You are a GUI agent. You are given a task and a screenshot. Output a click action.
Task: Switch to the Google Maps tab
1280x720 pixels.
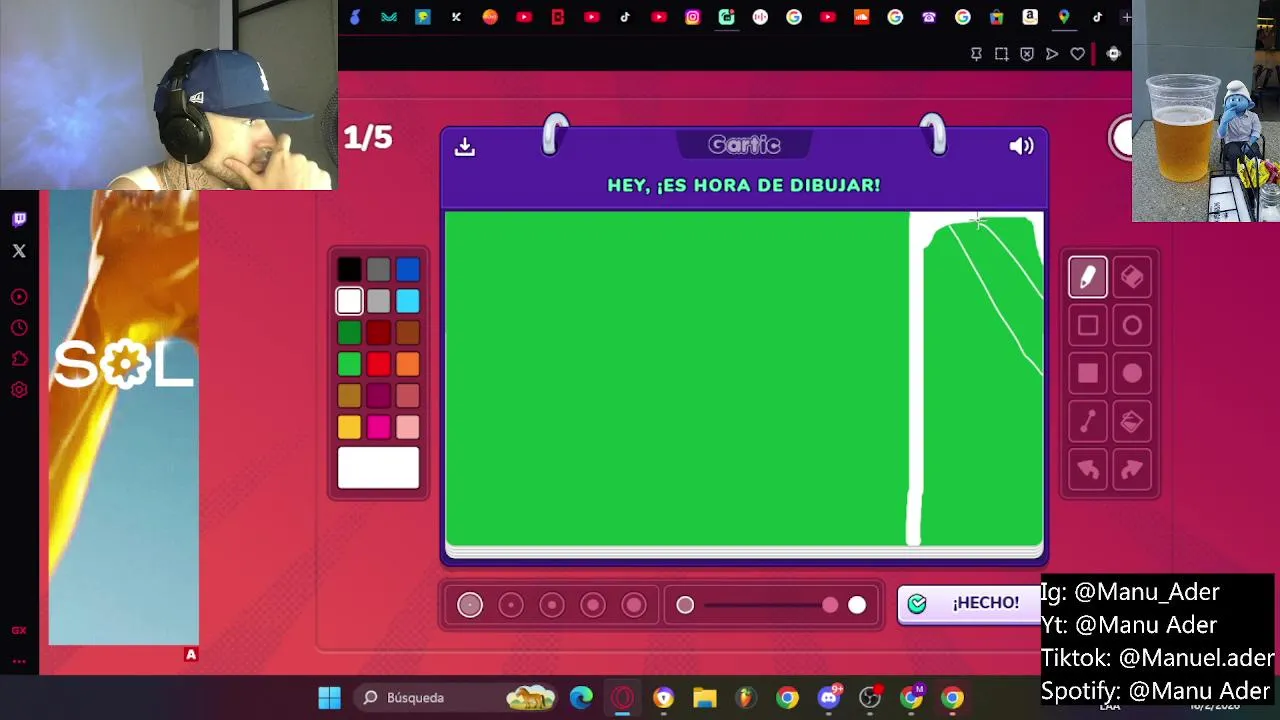(x=1063, y=17)
